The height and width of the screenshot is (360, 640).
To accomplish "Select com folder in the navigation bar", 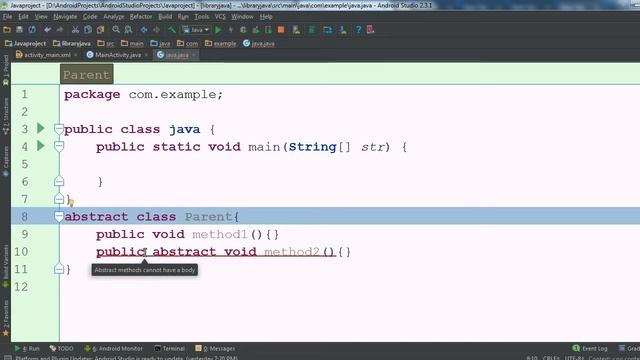I will click(x=187, y=43).
